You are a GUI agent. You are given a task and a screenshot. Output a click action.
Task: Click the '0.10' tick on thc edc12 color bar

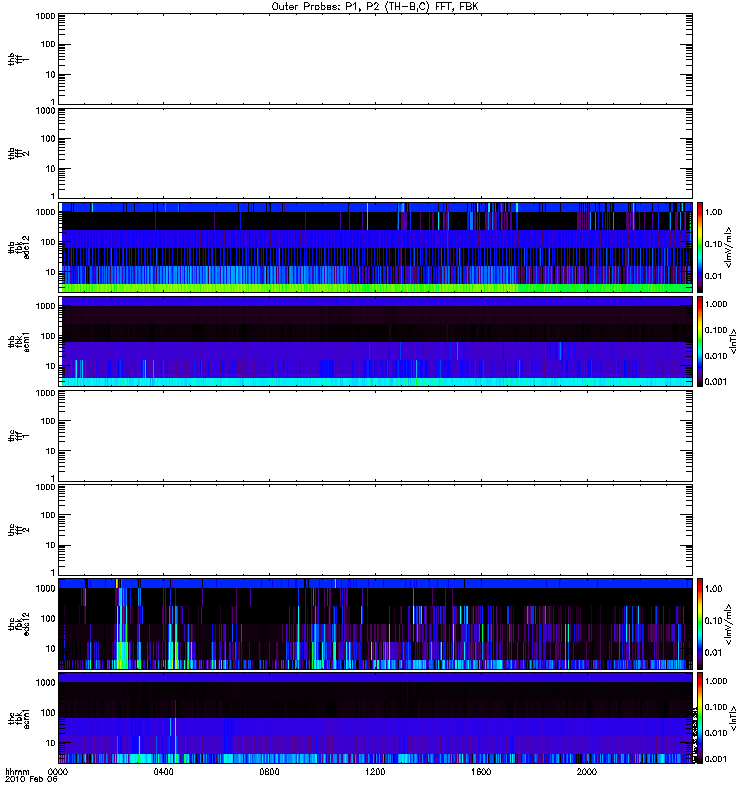pos(713,620)
